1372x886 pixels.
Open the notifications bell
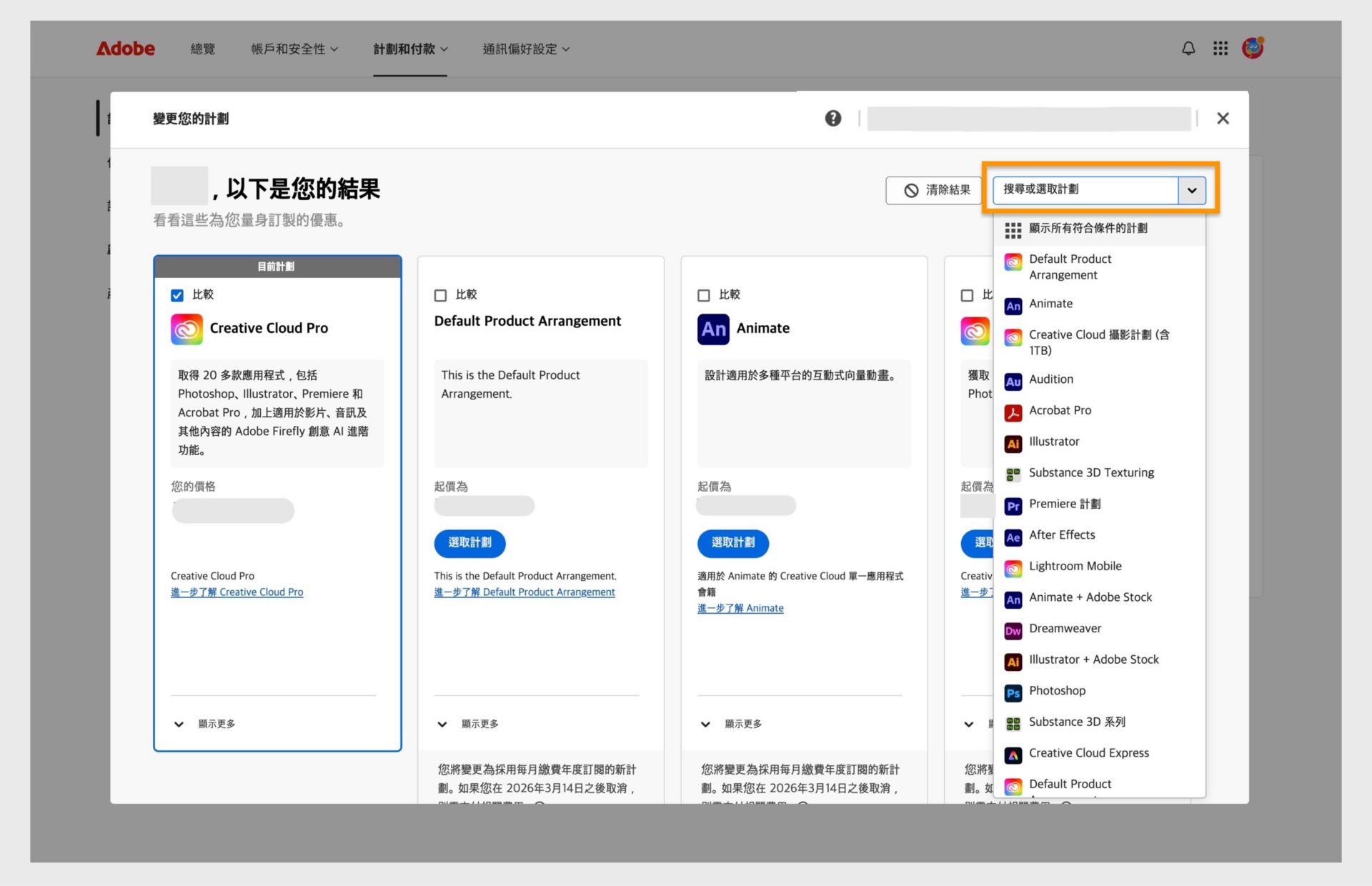pos(1188,49)
